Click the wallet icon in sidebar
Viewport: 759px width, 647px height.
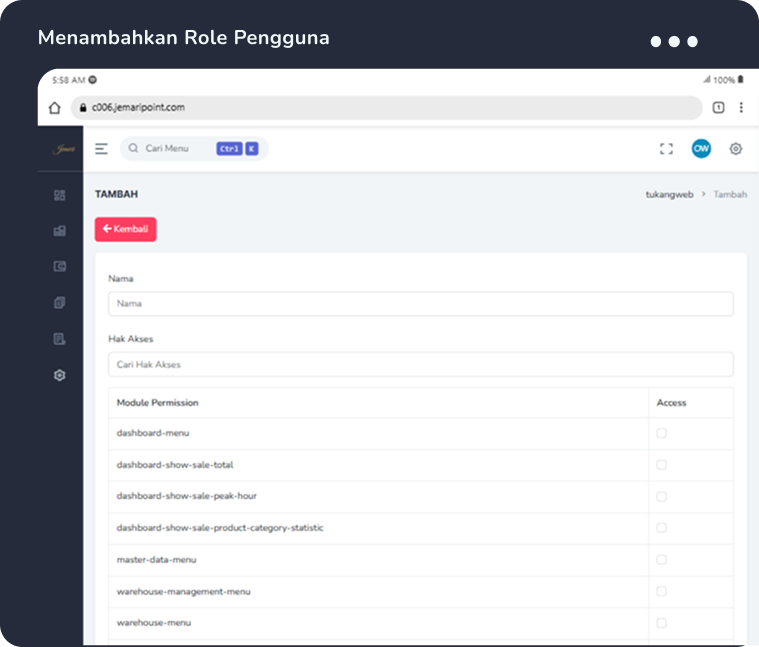[60, 267]
